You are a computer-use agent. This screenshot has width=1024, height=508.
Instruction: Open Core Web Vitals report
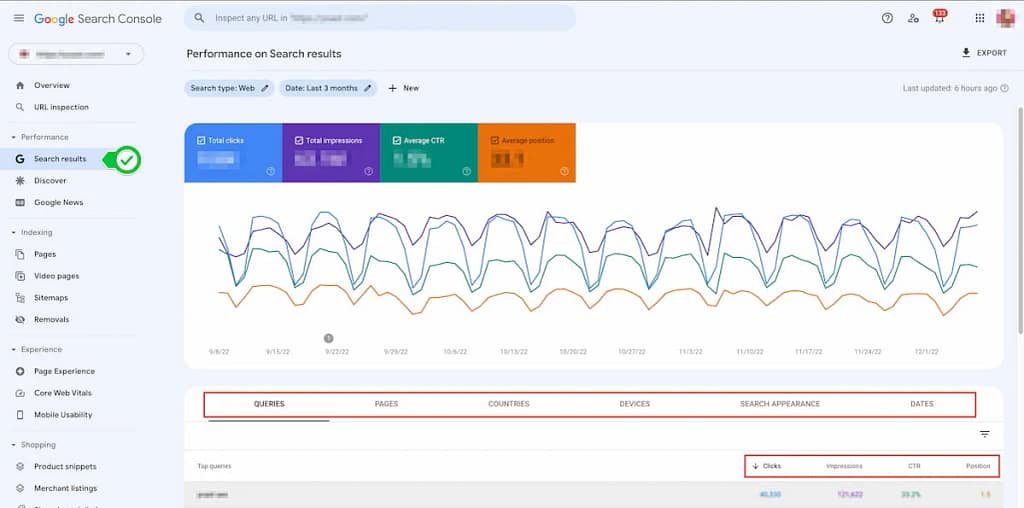pos(63,393)
